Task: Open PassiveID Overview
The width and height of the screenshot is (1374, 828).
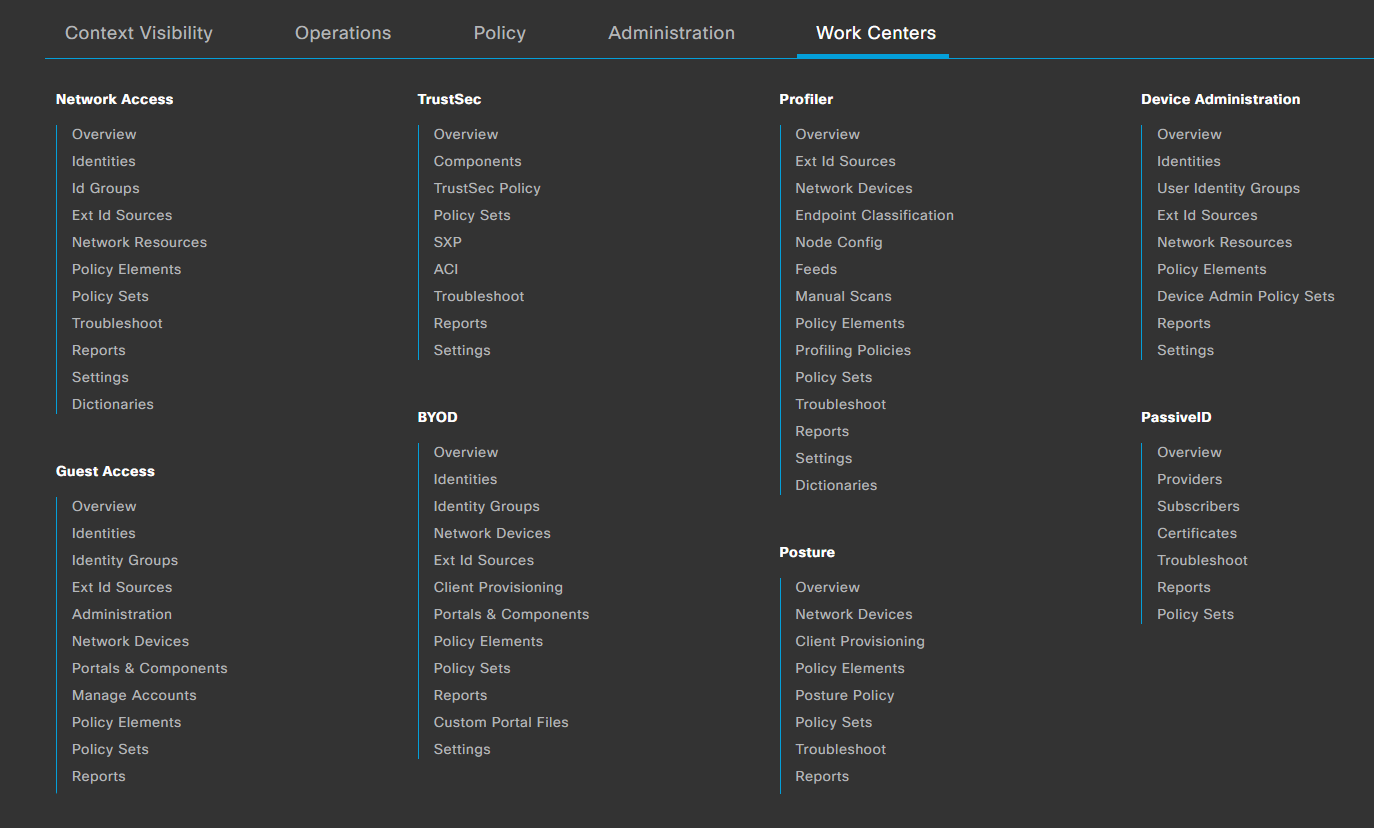Action: pyautogui.click(x=1190, y=452)
